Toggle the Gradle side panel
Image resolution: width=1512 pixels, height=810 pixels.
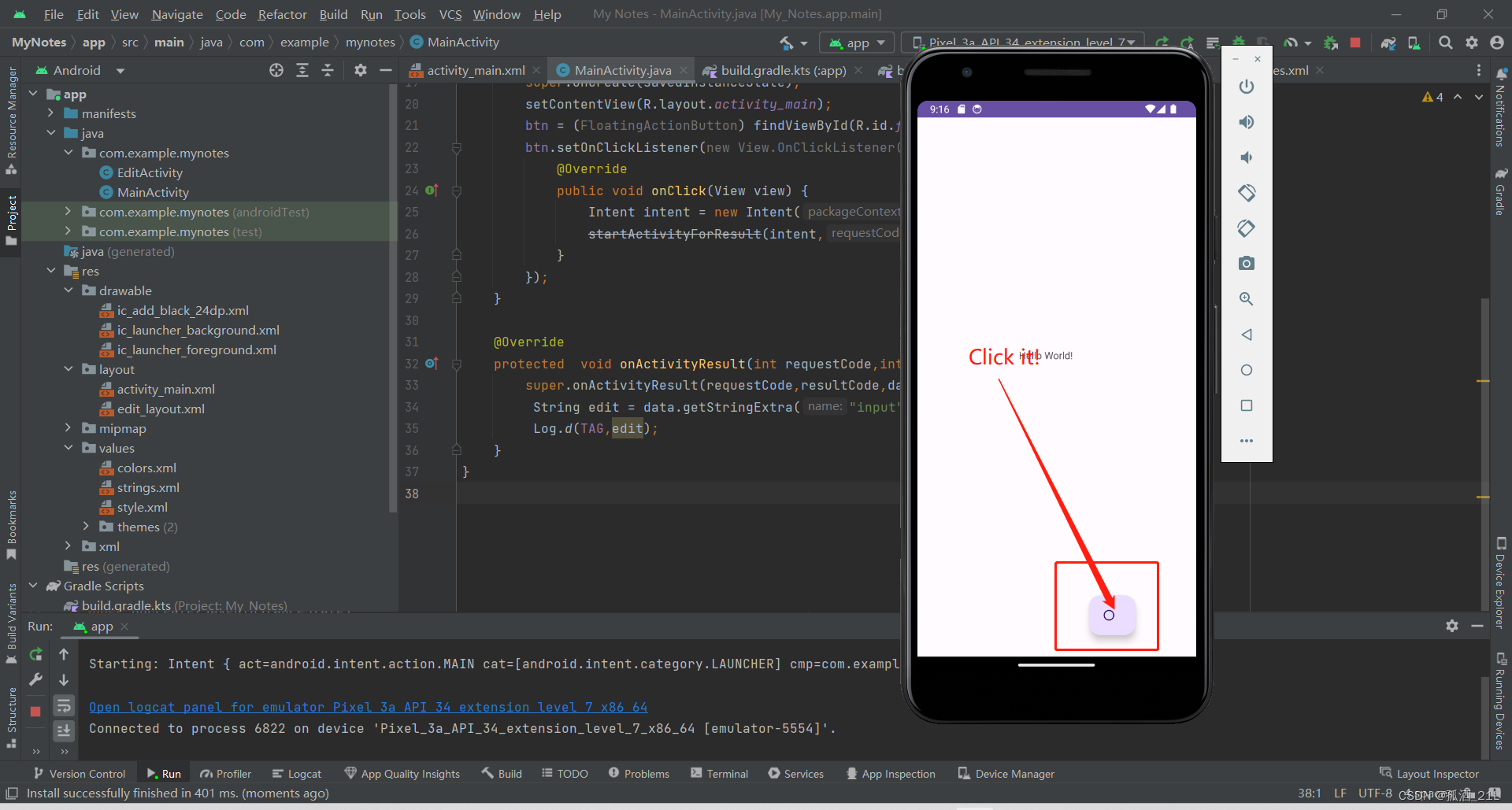(1500, 191)
